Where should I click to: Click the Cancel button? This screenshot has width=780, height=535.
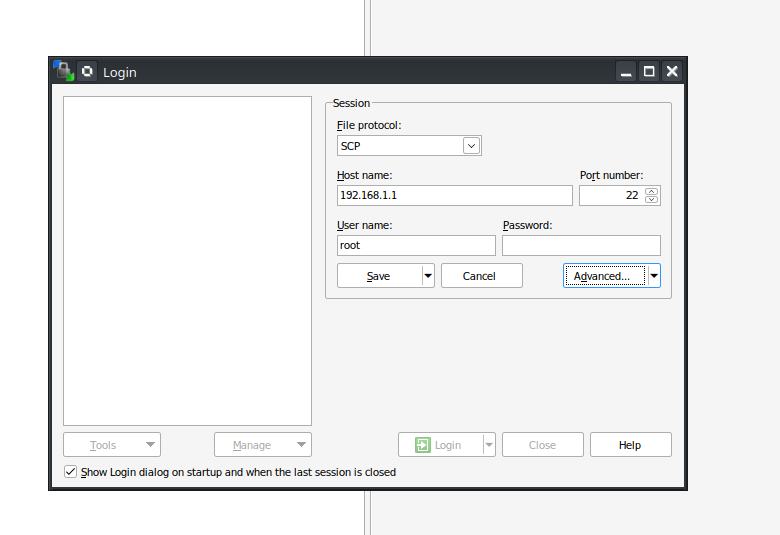tap(481, 276)
